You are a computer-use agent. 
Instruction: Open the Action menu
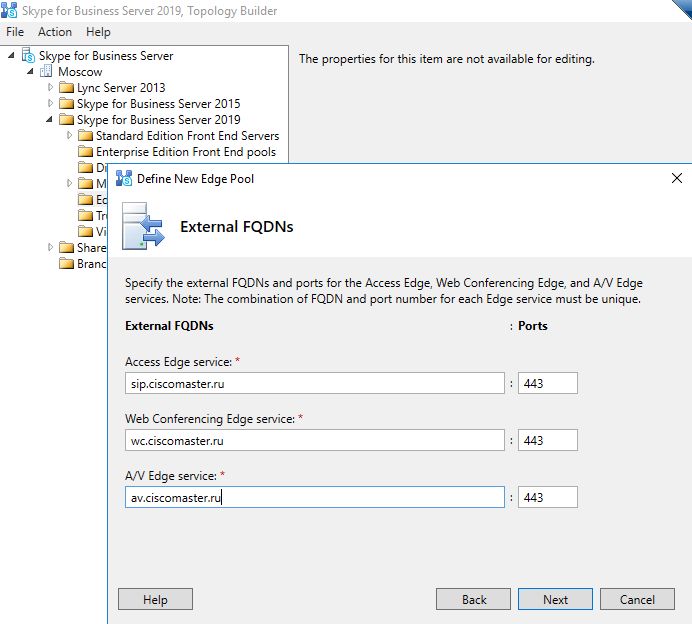(55, 32)
